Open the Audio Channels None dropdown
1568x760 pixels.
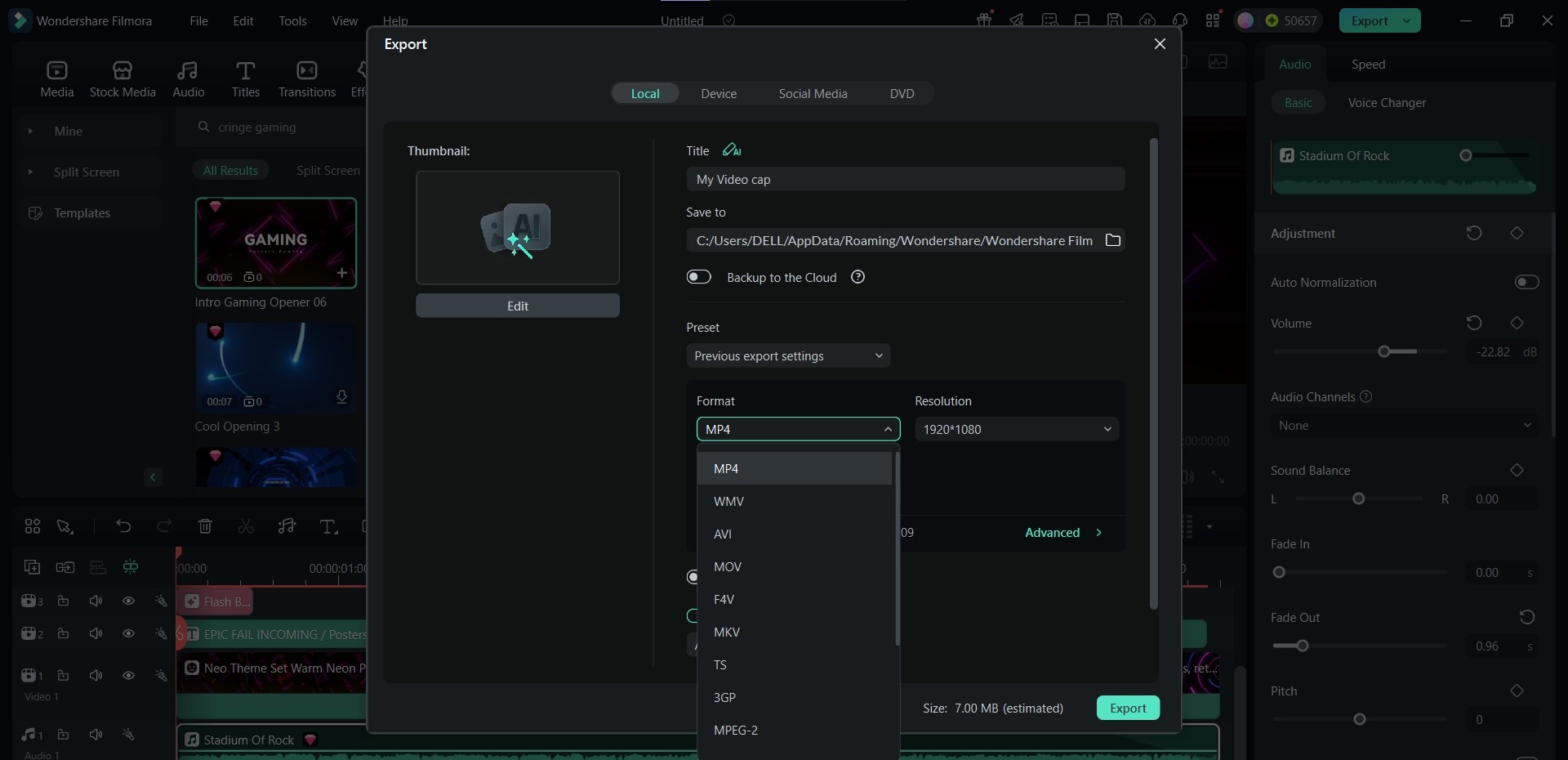1405,425
